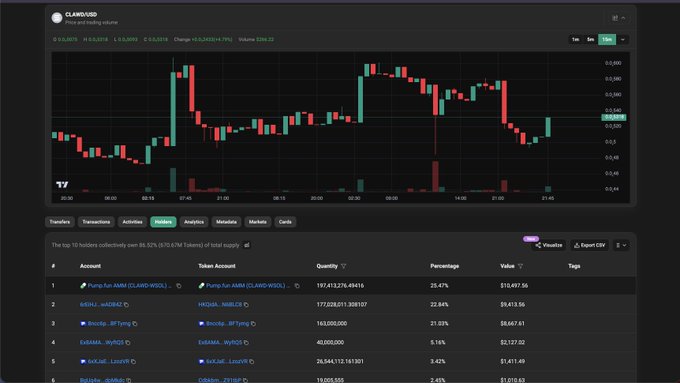This screenshot has height=383, width=680.
Task: Click the Percentage column header
Action: pyautogui.click(x=445, y=266)
